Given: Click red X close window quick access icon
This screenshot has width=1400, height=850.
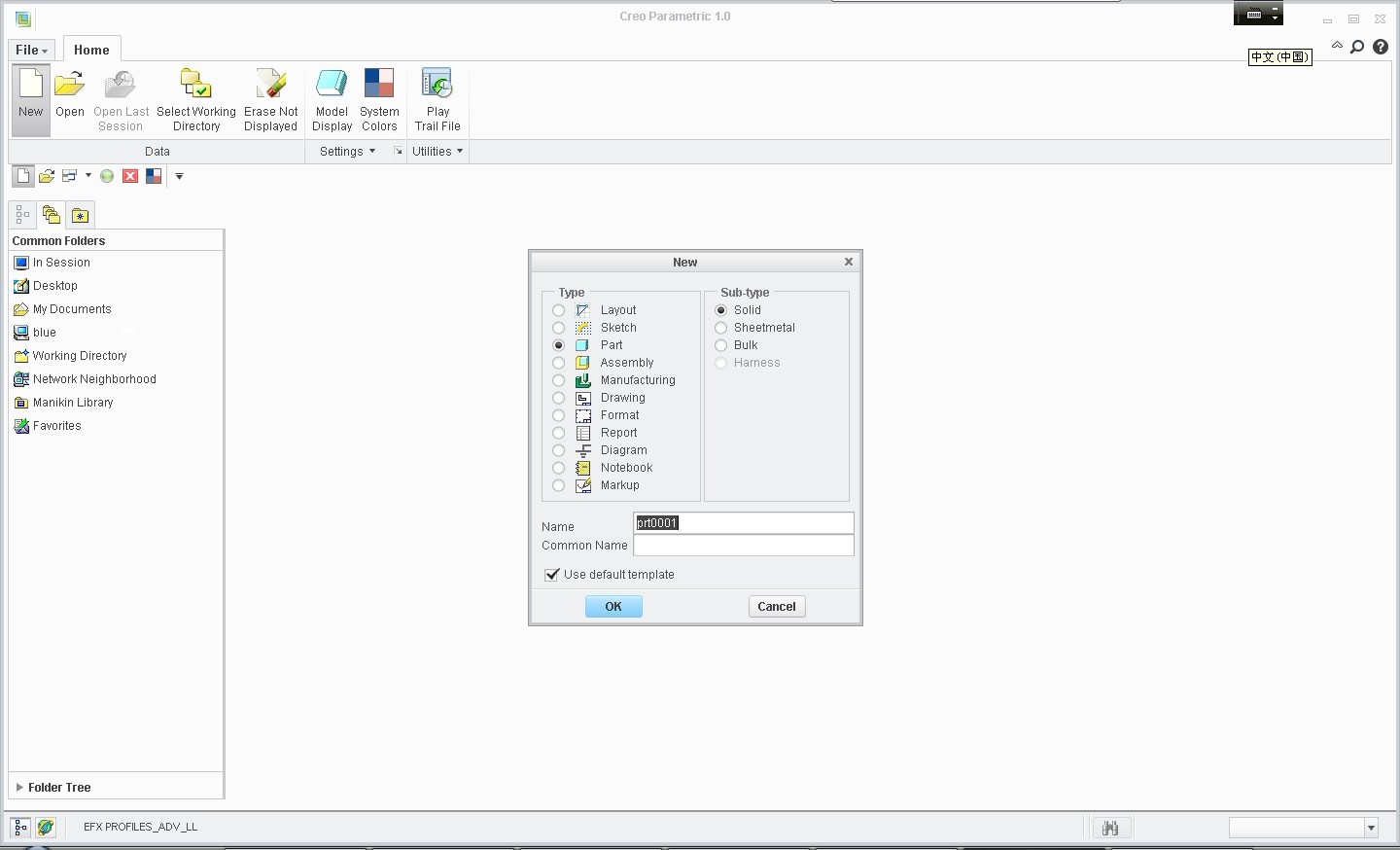Looking at the screenshot, I should [x=130, y=176].
